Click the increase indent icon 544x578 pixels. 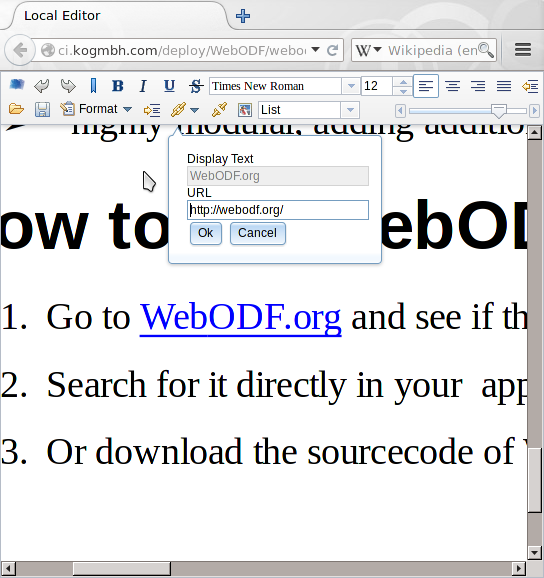click(x=152, y=110)
